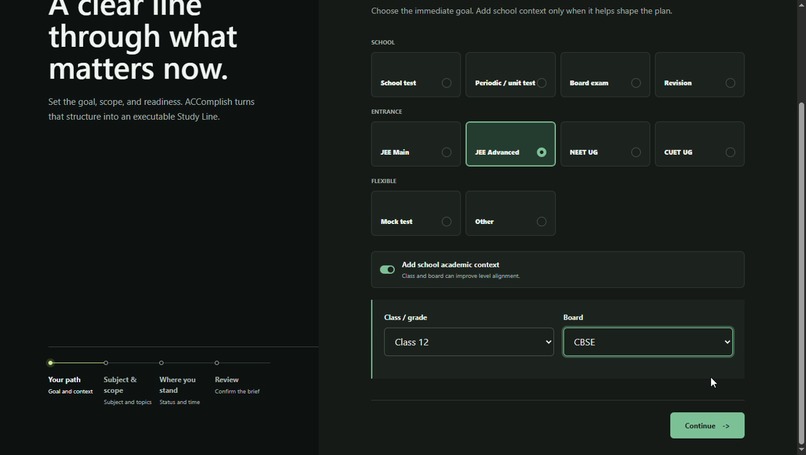Click the FLEXIBLE section label

tap(383, 181)
